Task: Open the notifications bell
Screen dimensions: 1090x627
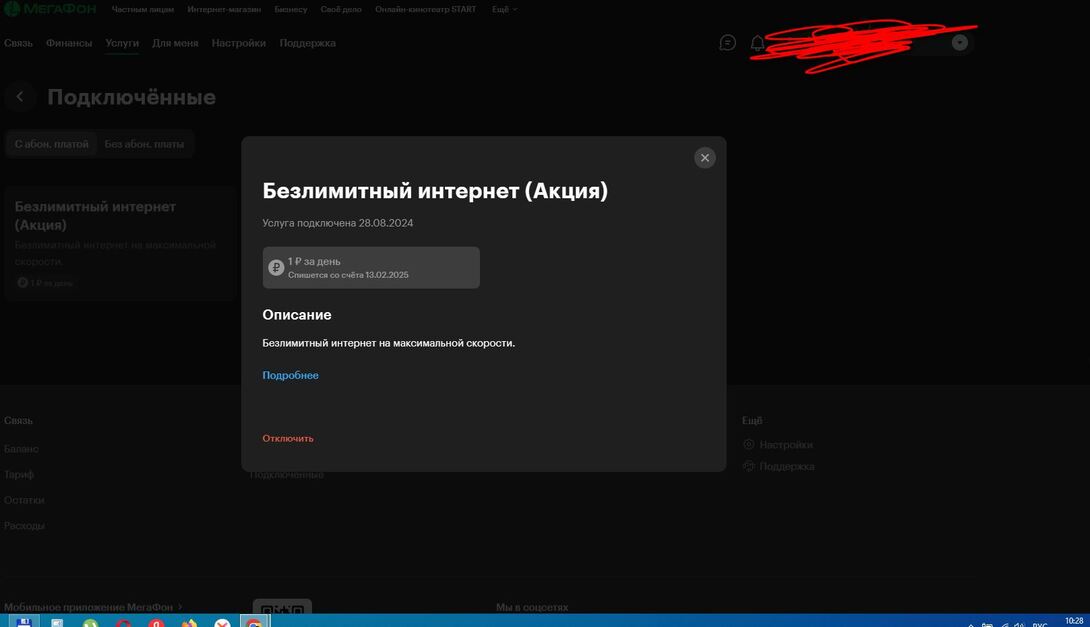Action: pyautogui.click(x=758, y=43)
